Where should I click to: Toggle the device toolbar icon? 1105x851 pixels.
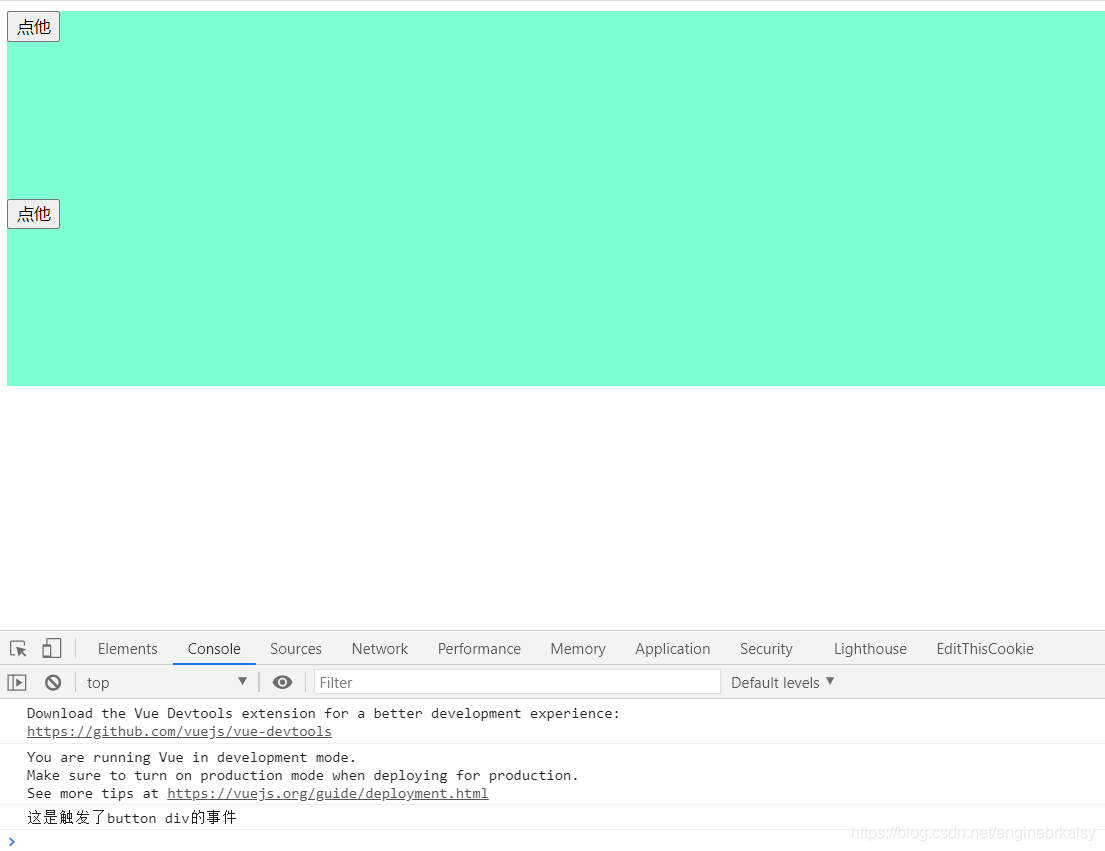51,648
